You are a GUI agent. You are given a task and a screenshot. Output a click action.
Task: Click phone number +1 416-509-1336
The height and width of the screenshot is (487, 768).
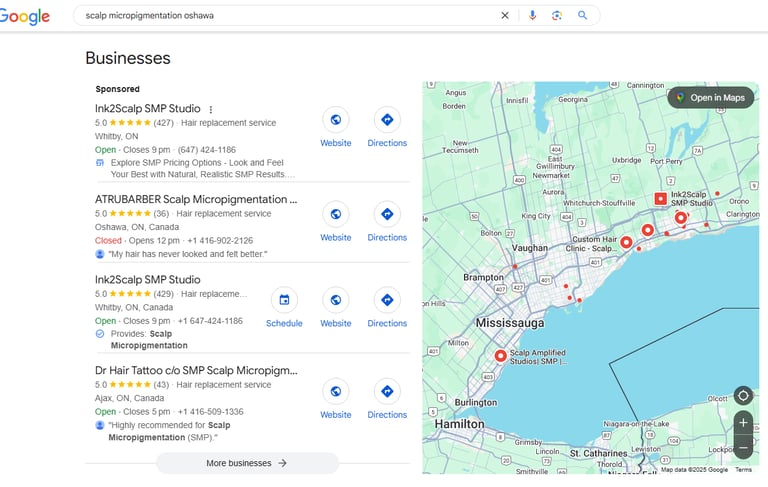tap(211, 412)
